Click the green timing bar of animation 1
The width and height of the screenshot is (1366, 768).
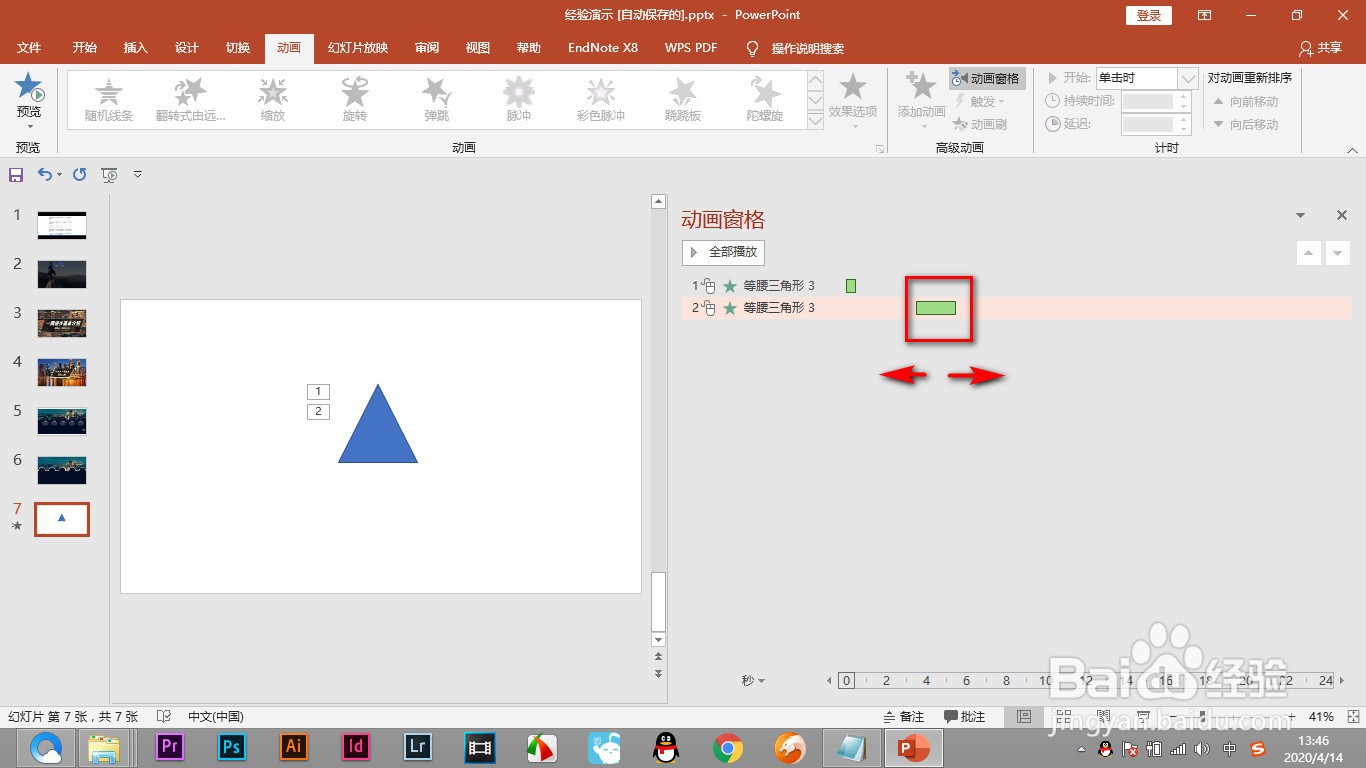tap(851, 286)
